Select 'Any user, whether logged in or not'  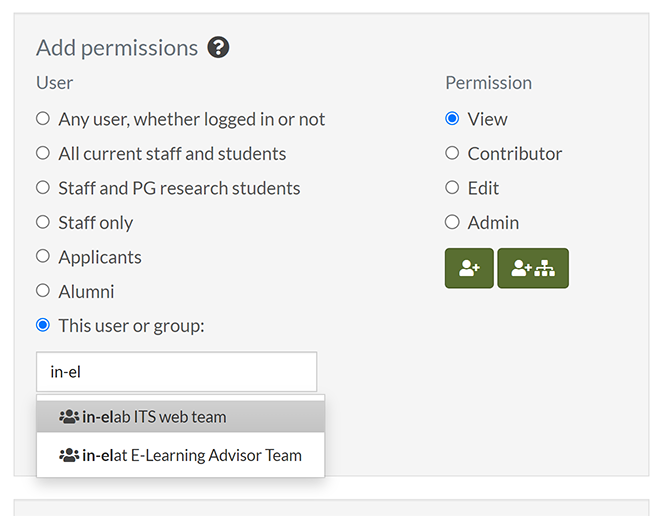tap(43, 119)
